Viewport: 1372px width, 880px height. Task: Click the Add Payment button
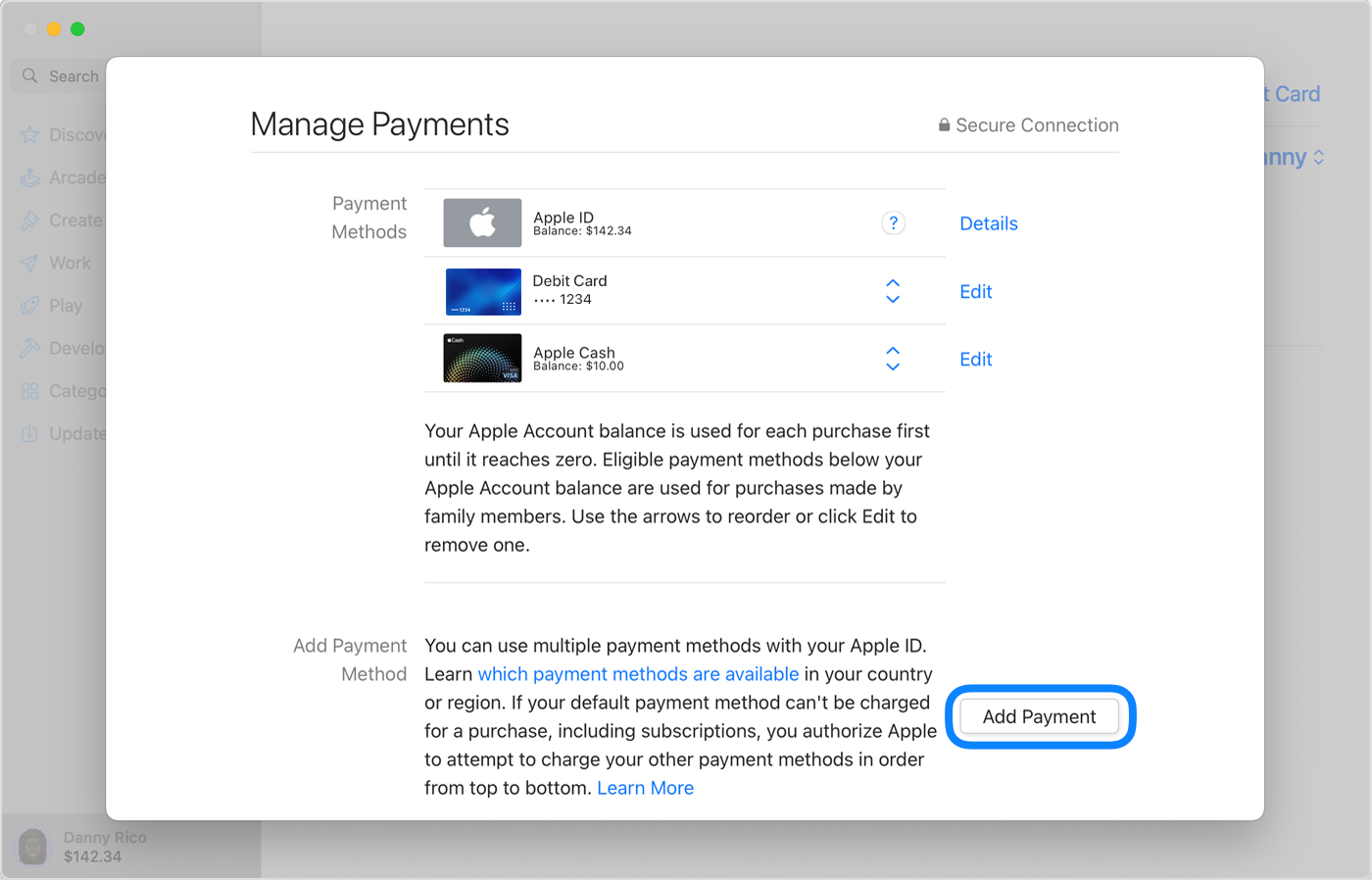(1039, 716)
